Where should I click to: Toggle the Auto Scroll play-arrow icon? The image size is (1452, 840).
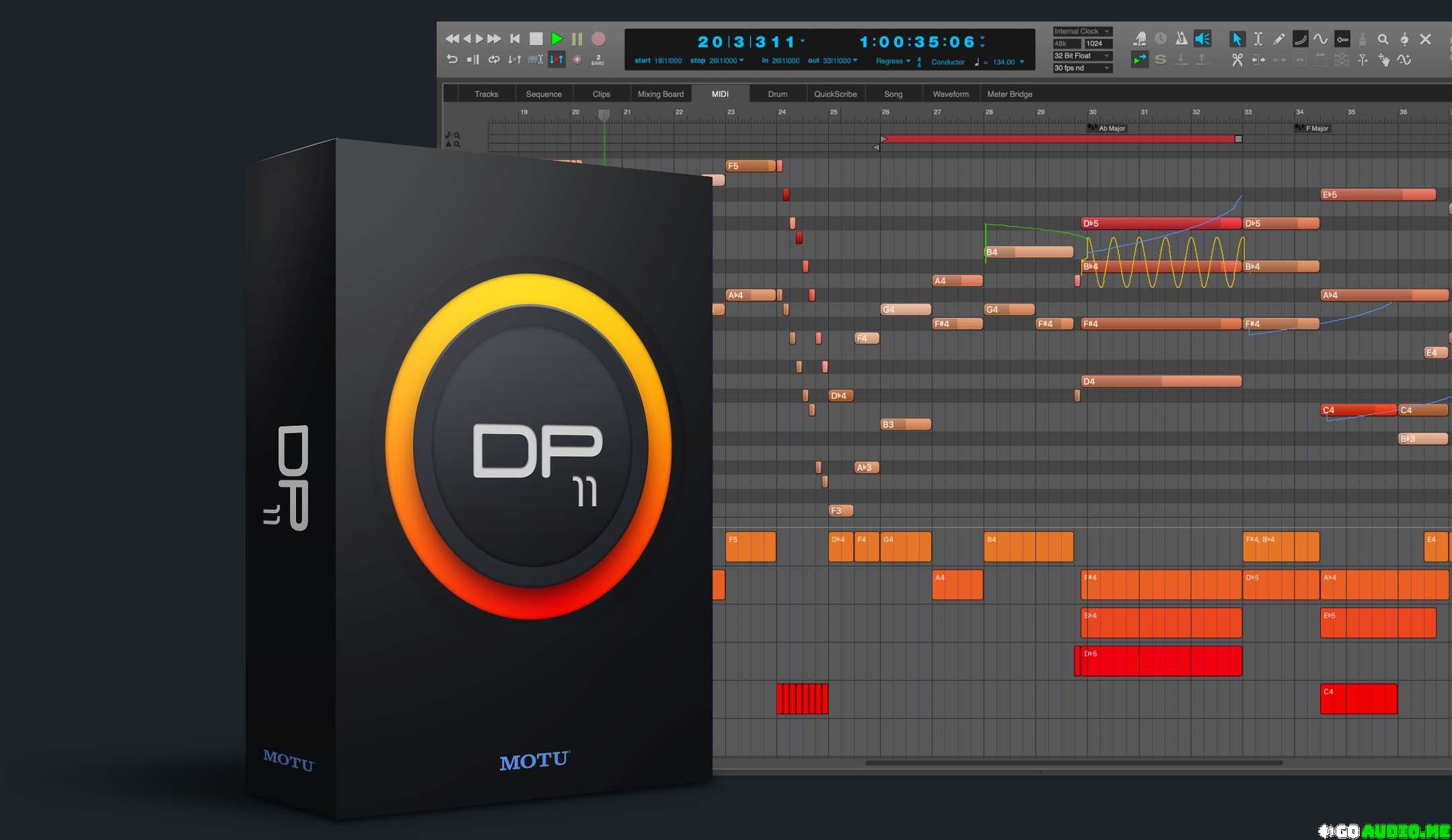pyautogui.click(x=1140, y=60)
